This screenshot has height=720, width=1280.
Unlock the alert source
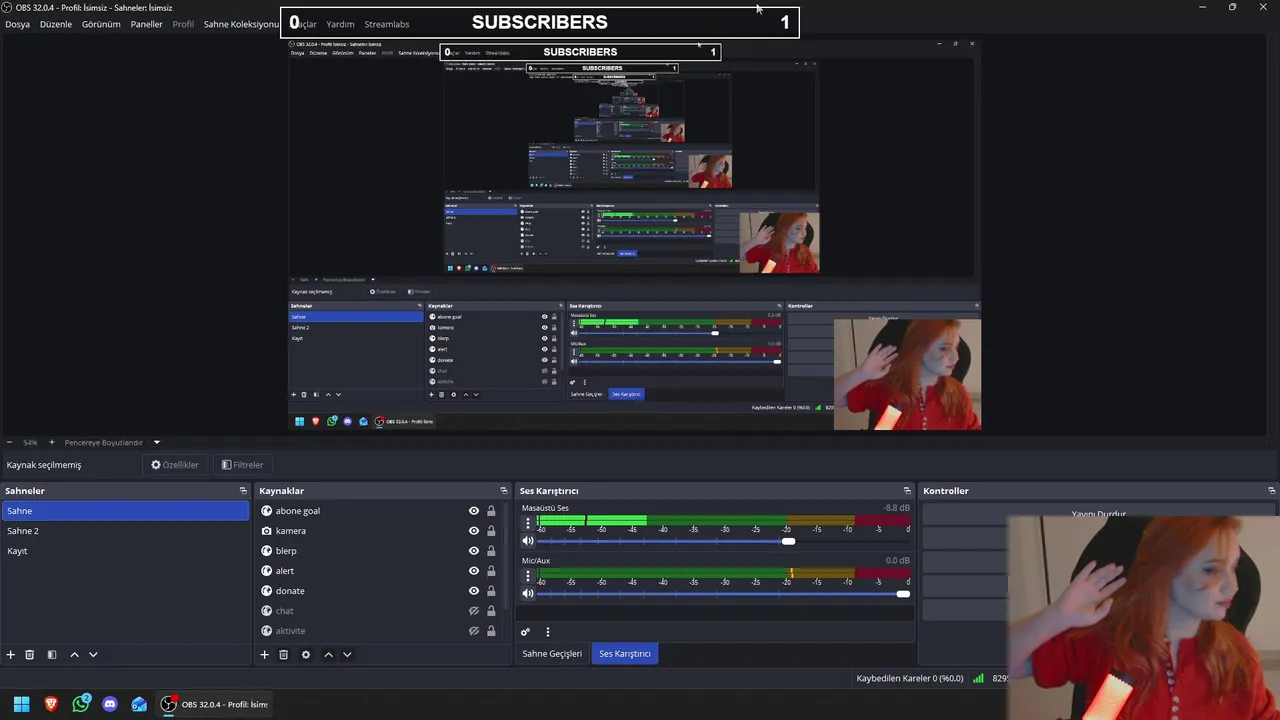point(491,571)
